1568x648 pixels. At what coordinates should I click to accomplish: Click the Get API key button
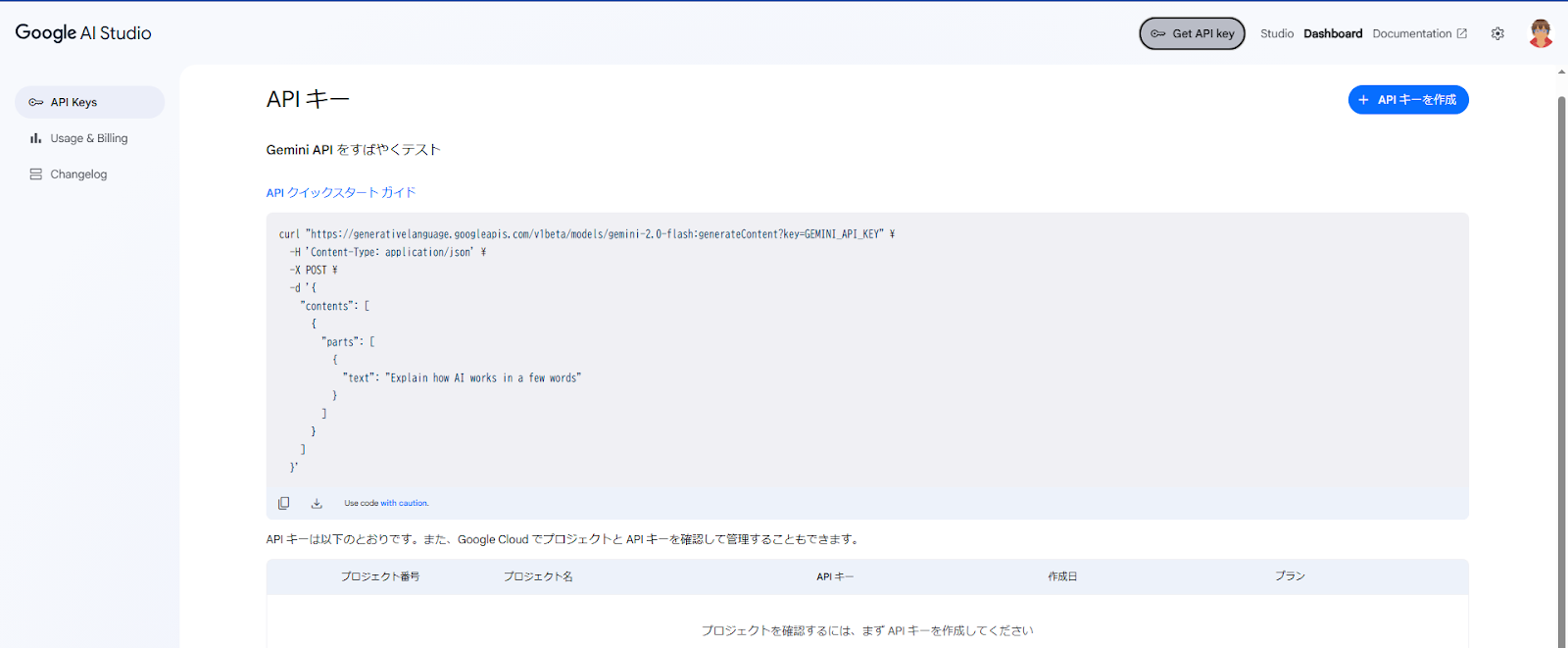(x=1192, y=33)
